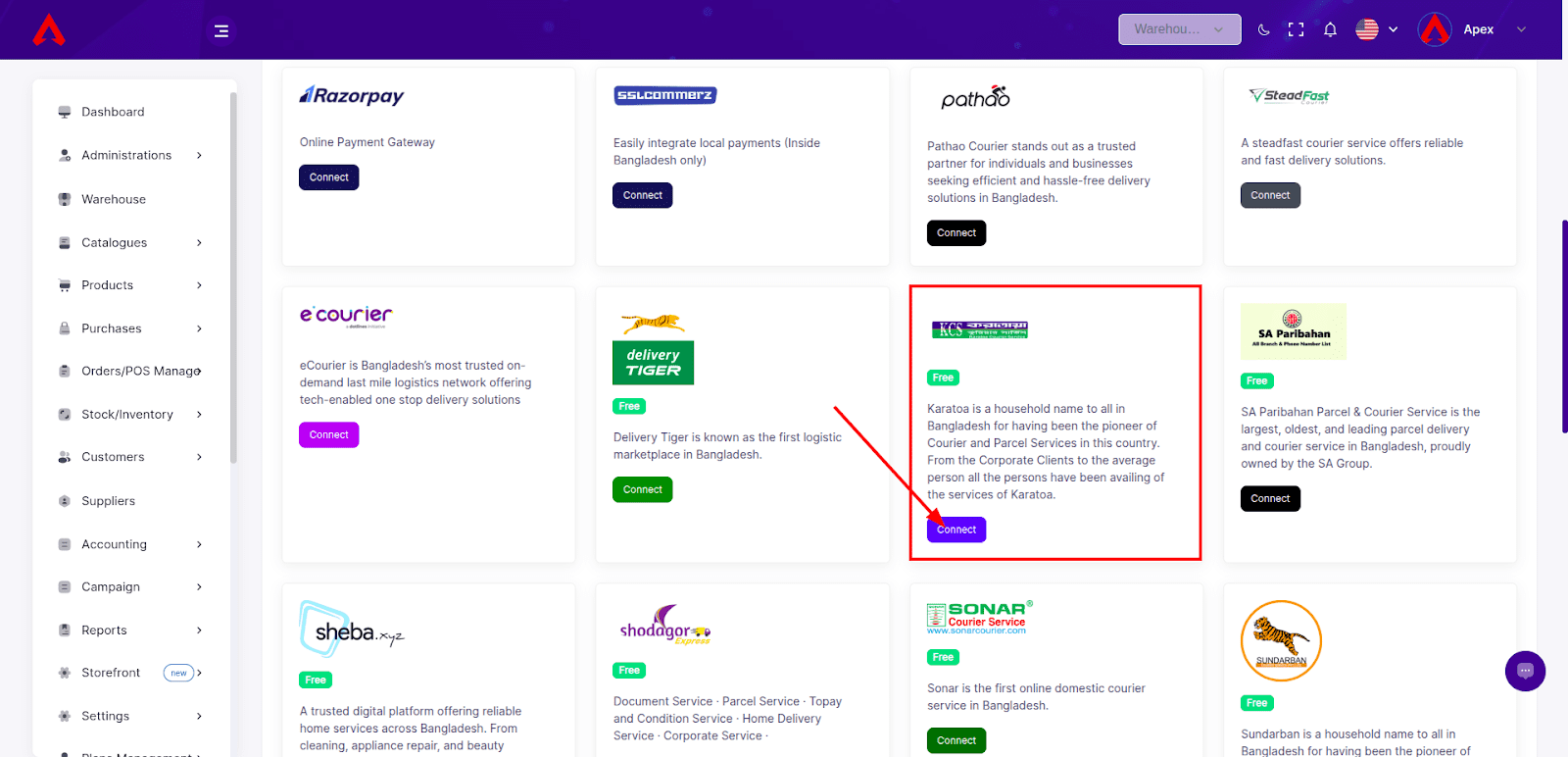The width and height of the screenshot is (1568, 757).
Task: Click the sidebar scrollbar
Action: pyautogui.click(x=233, y=278)
